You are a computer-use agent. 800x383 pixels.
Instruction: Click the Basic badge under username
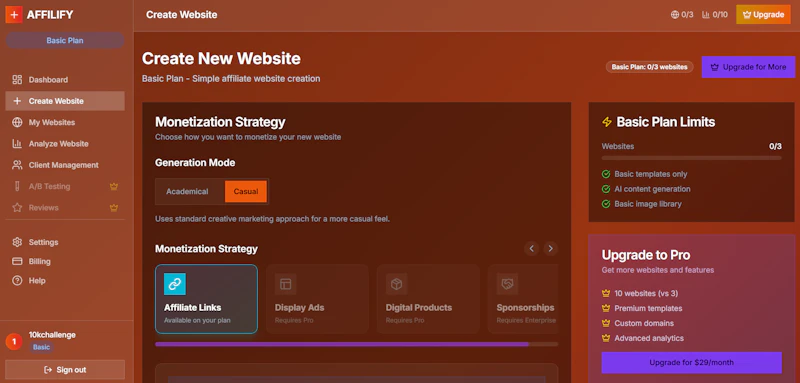(x=41, y=347)
